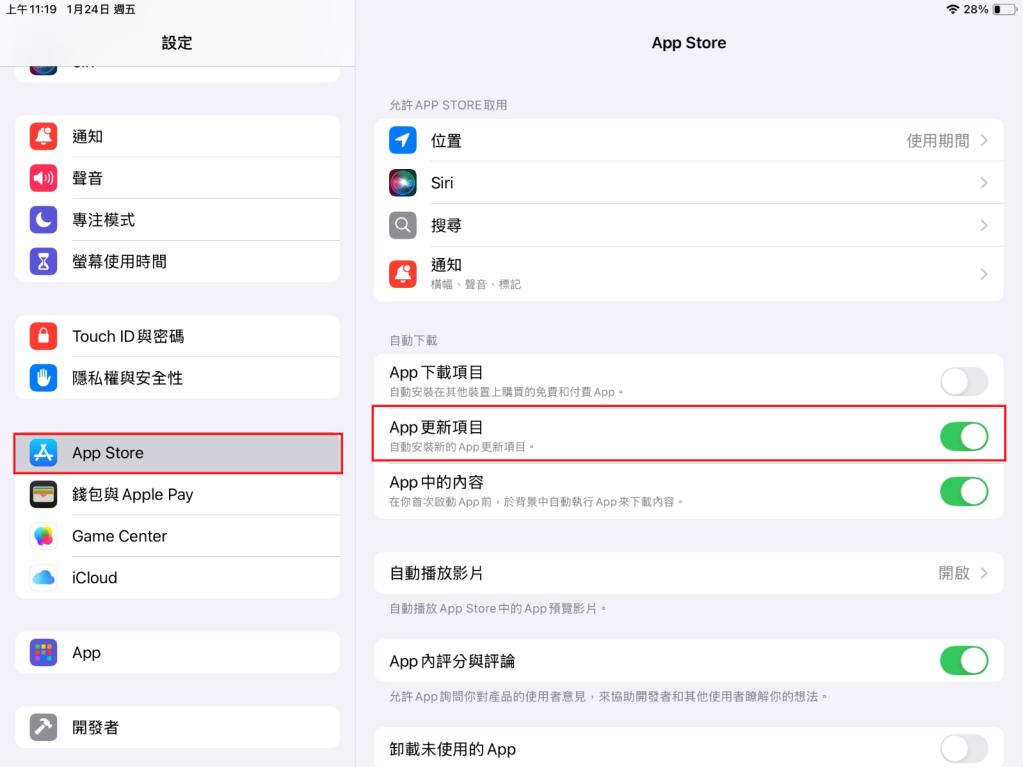Open iCloud settings
This screenshot has width=1024, height=768.
pyautogui.click(x=178, y=578)
